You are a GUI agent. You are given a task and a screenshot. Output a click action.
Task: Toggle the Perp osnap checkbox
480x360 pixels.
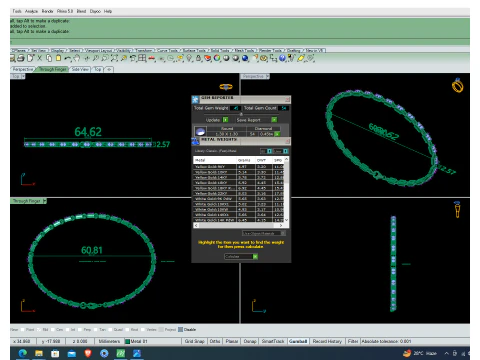pos(80,330)
